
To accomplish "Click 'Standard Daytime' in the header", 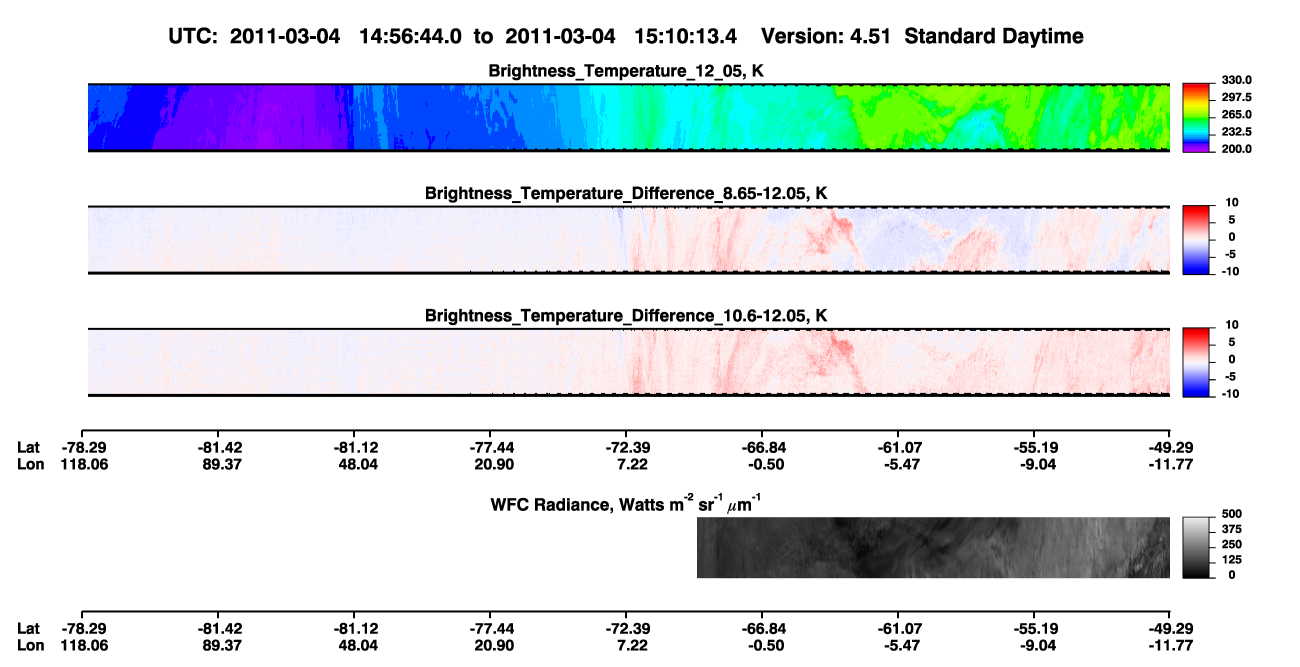I will click(994, 37).
